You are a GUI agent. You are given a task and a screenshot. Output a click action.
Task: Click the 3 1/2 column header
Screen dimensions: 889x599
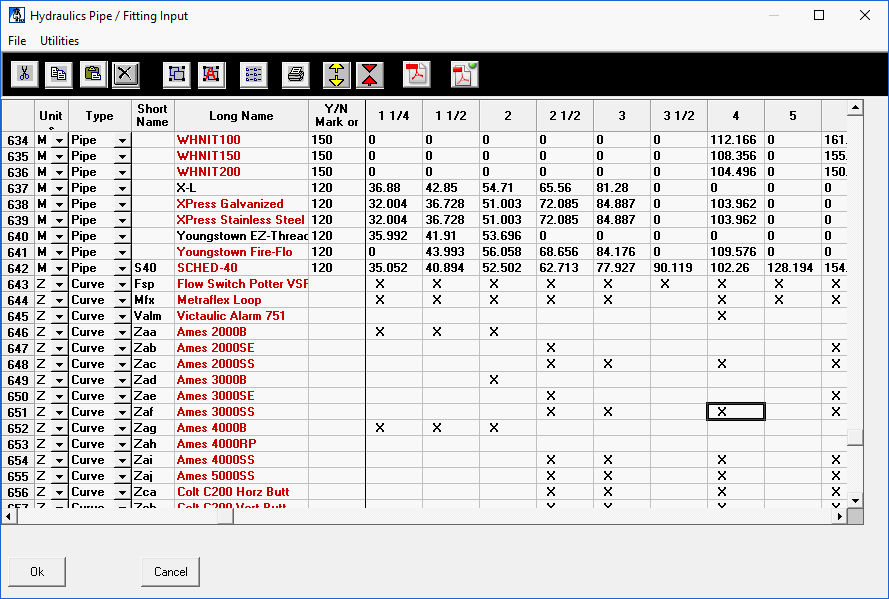point(679,116)
